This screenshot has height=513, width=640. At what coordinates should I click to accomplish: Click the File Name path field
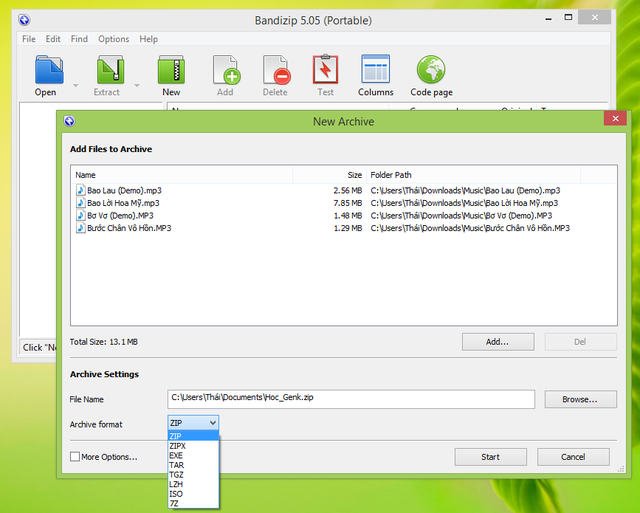(x=351, y=399)
